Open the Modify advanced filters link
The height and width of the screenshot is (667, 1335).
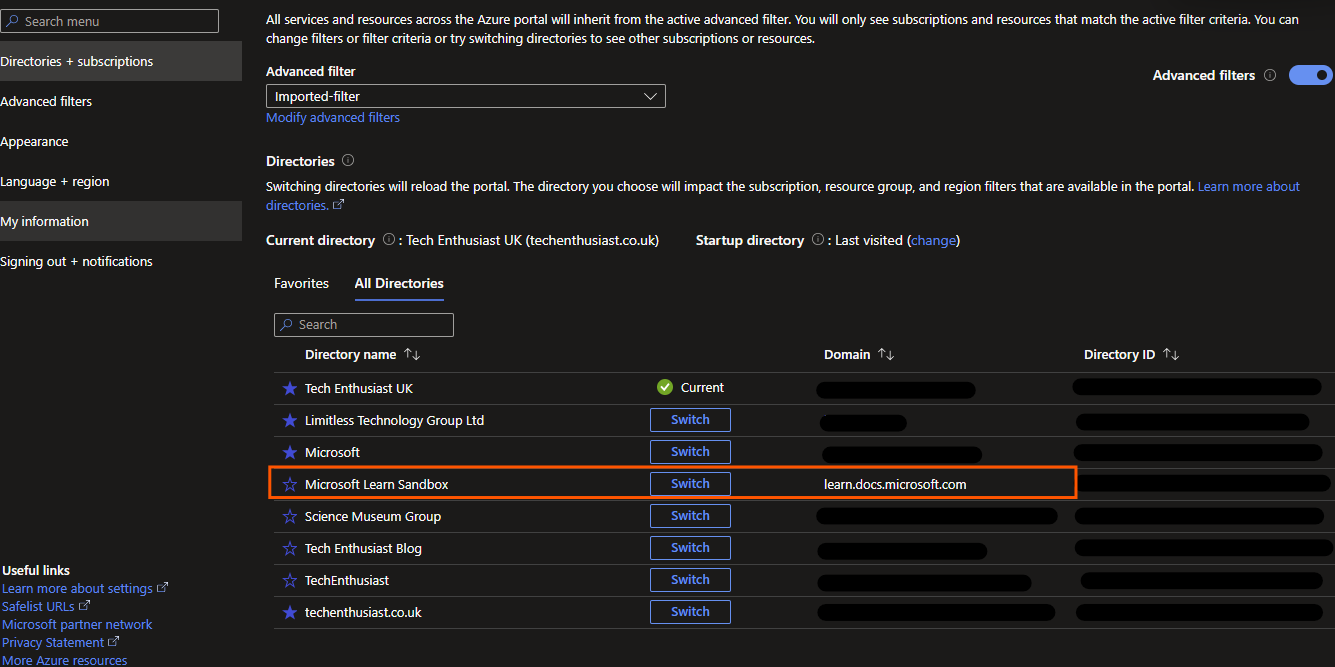click(332, 117)
